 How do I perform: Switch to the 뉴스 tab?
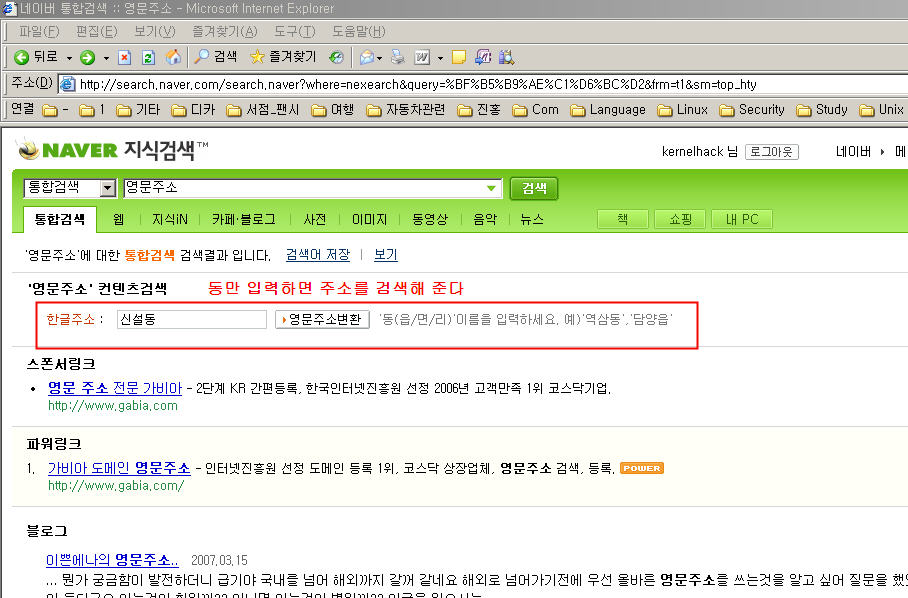(x=532, y=219)
